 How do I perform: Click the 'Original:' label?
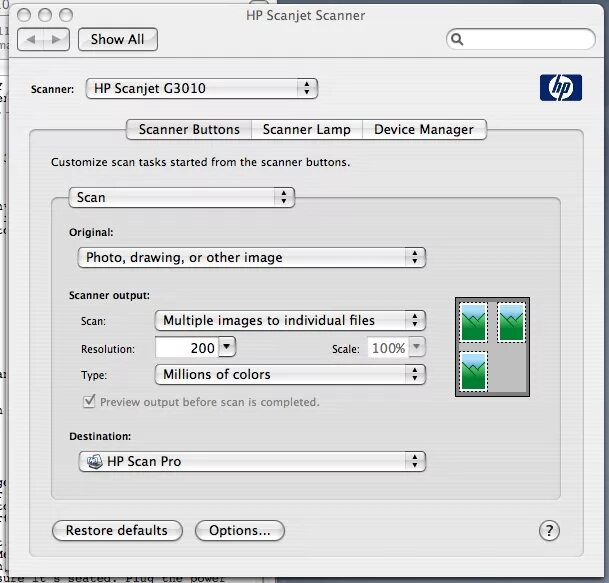pos(91,232)
